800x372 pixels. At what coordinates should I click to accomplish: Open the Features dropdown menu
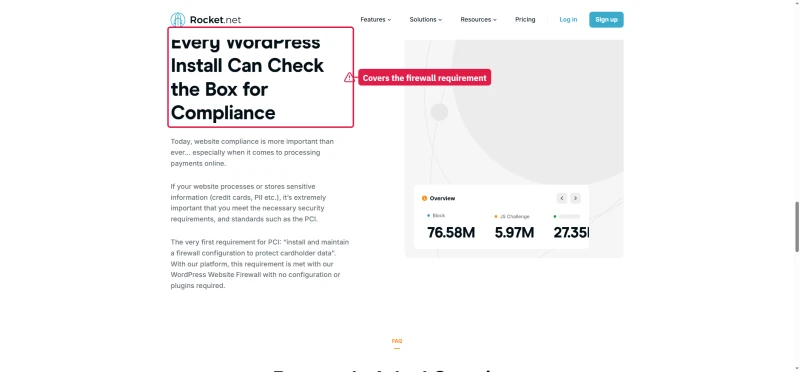pos(376,20)
